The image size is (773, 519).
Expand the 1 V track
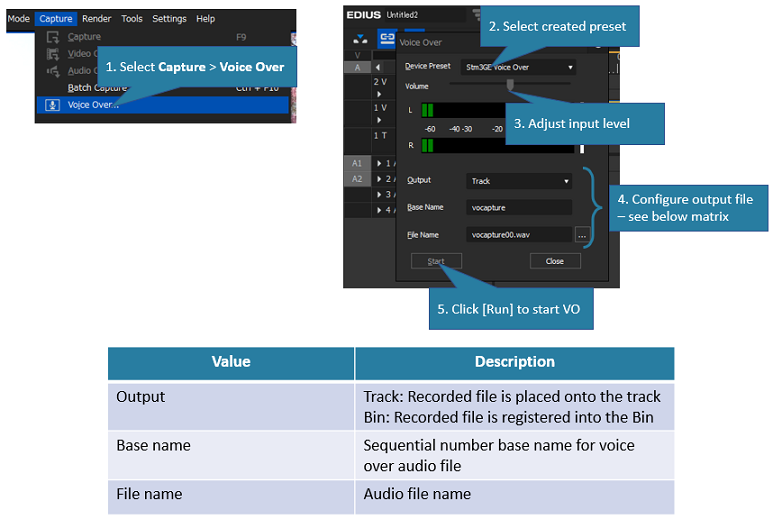(379, 120)
